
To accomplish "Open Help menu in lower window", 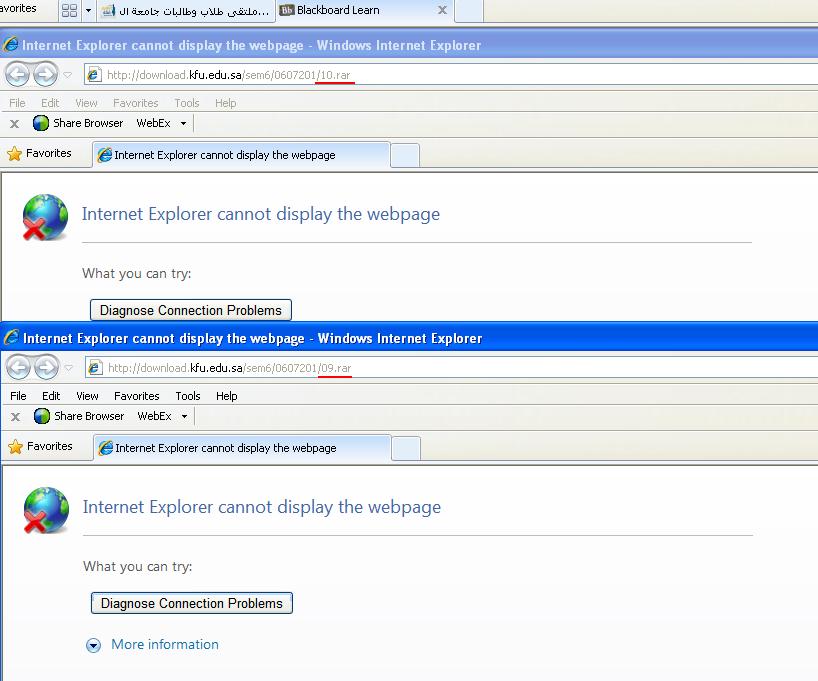I will 226,396.
